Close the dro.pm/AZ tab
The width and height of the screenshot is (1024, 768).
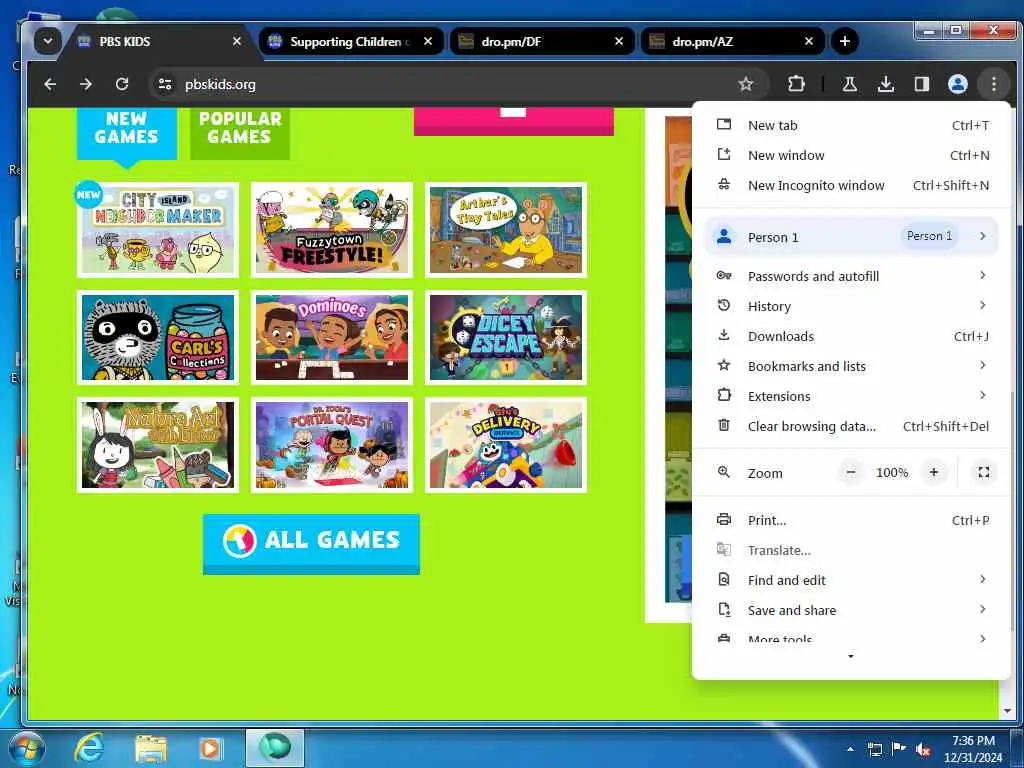pos(808,41)
